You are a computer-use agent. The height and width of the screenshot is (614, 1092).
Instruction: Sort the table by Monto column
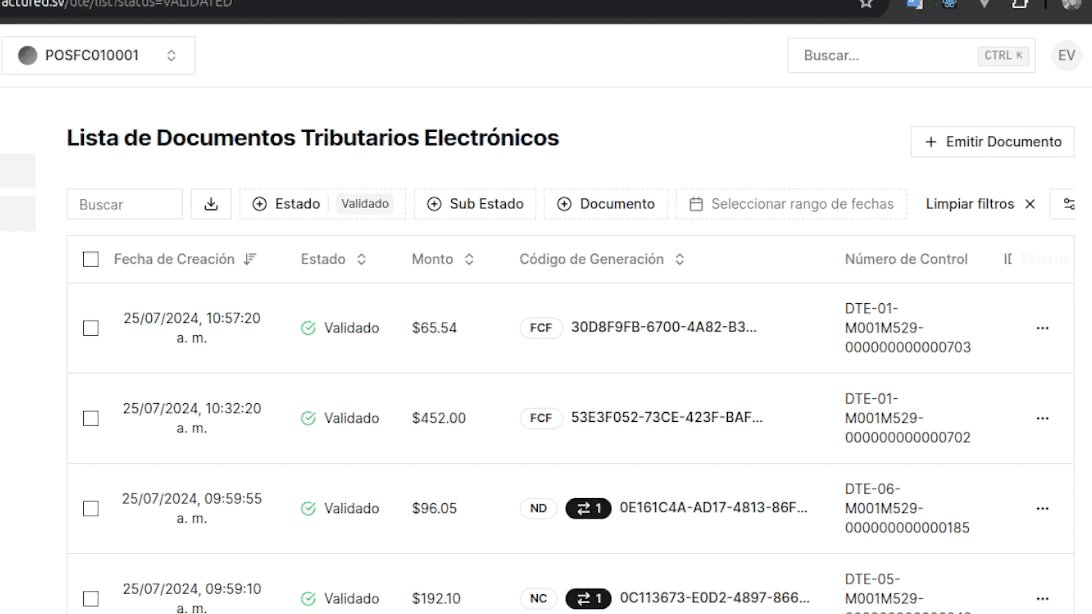click(442, 260)
